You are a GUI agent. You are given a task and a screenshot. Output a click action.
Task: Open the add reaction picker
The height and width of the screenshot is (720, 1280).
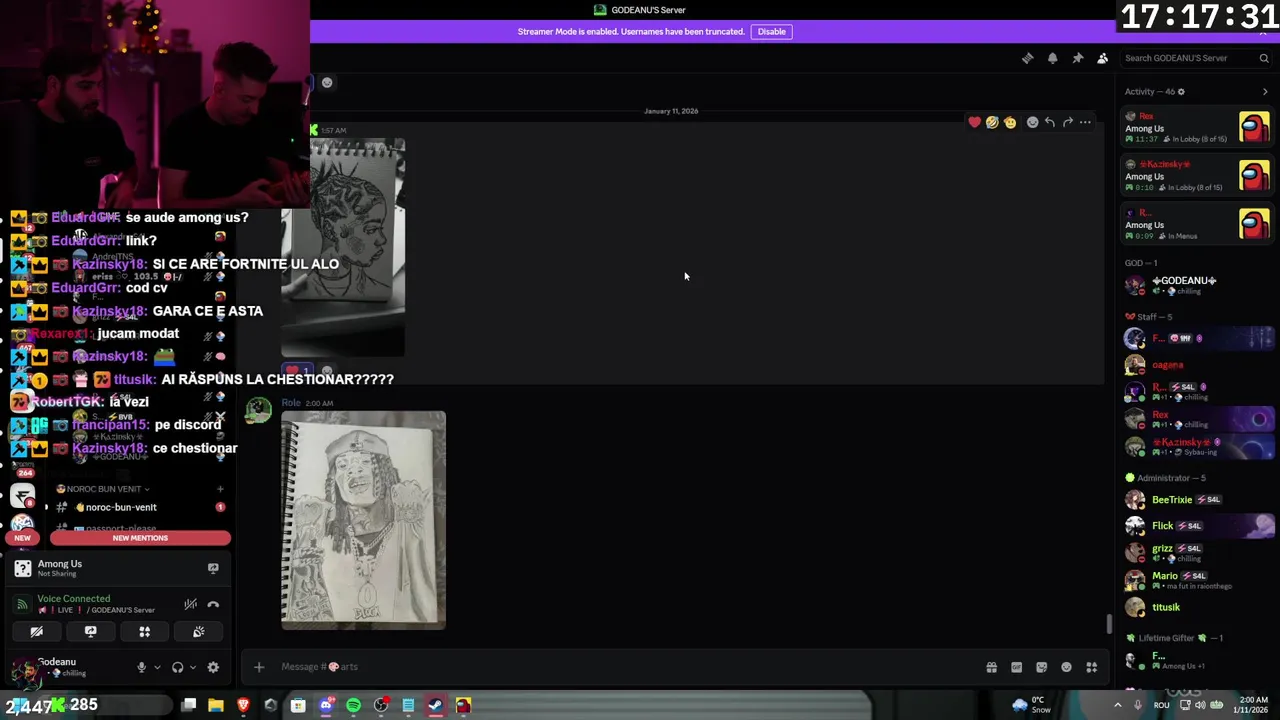click(x=1032, y=122)
